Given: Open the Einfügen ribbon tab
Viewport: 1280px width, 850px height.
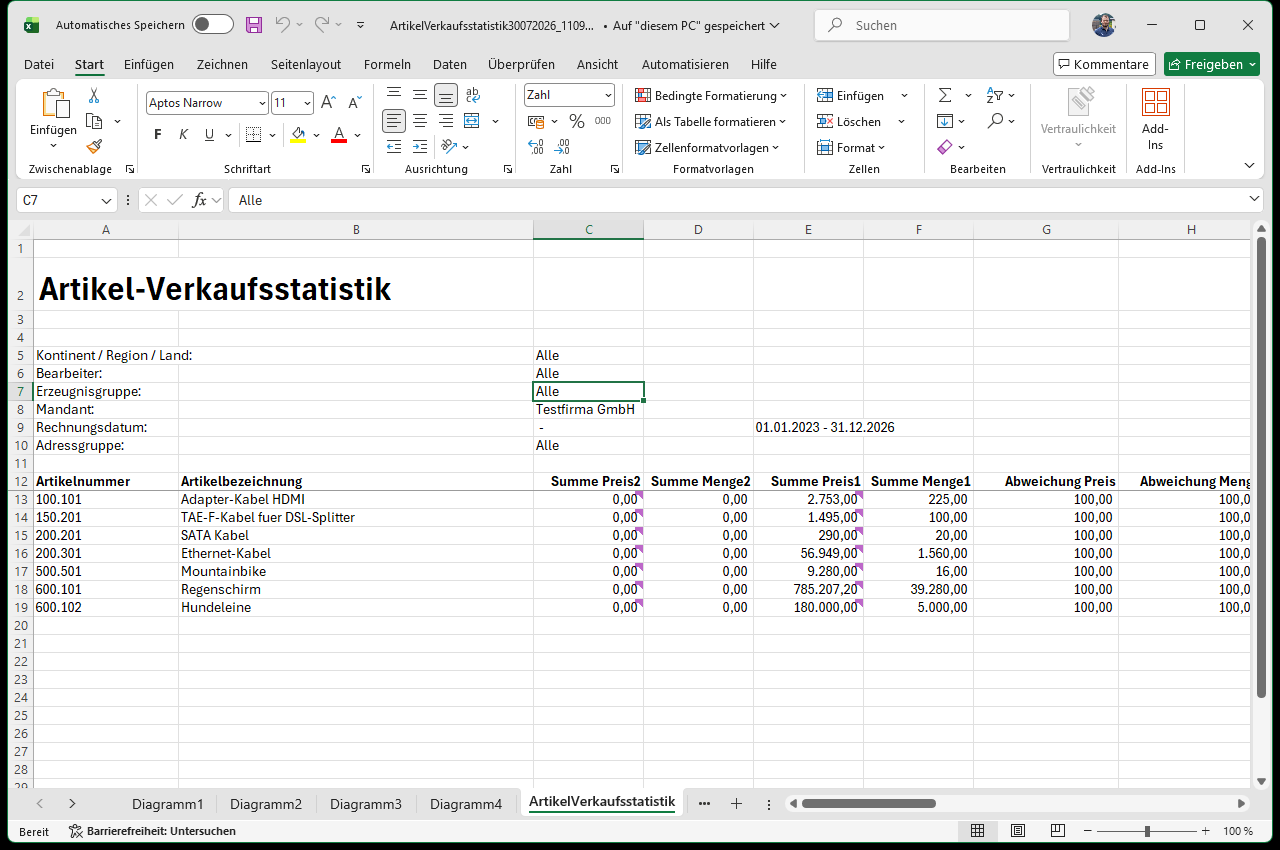Looking at the screenshot, I should [149, 64].
